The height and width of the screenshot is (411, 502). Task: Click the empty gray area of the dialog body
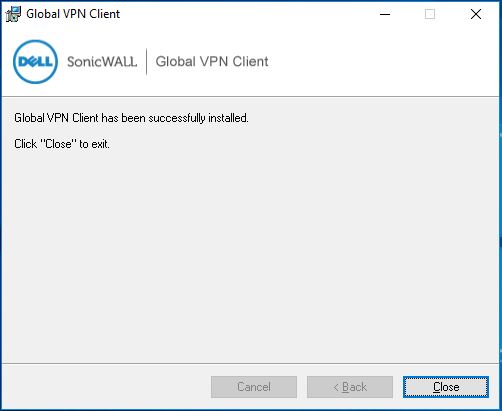(250, 253)
